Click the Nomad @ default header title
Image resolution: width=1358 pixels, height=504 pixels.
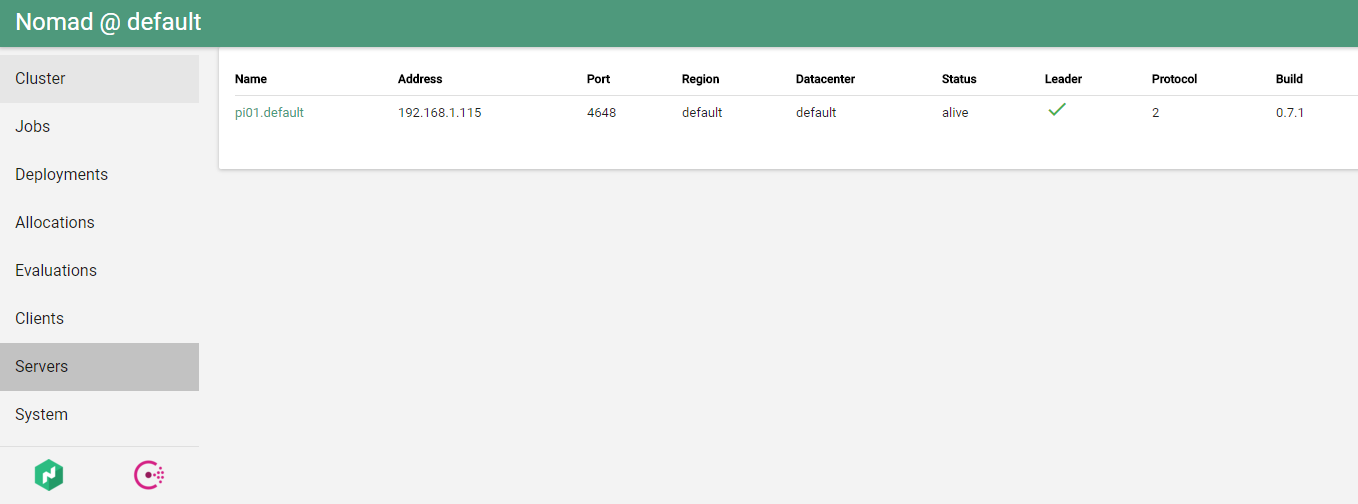click(108, 22)
